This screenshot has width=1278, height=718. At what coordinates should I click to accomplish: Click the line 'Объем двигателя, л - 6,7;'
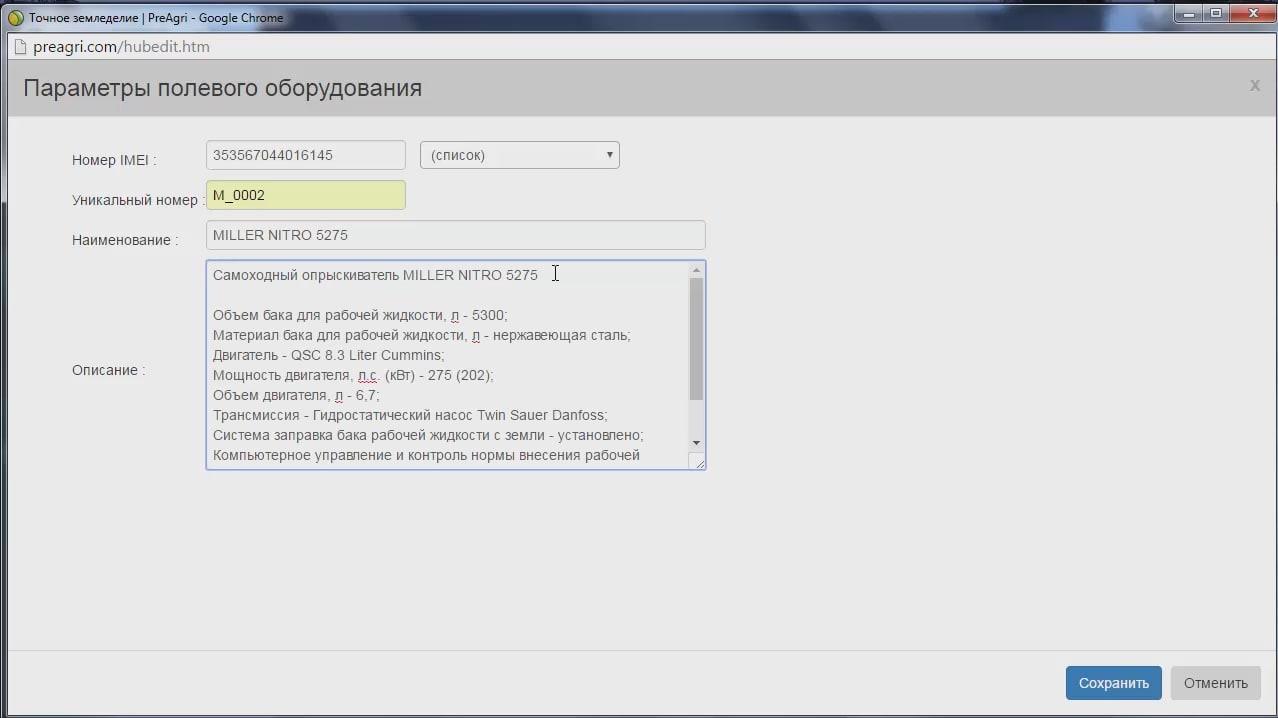[x=296, y=395]
